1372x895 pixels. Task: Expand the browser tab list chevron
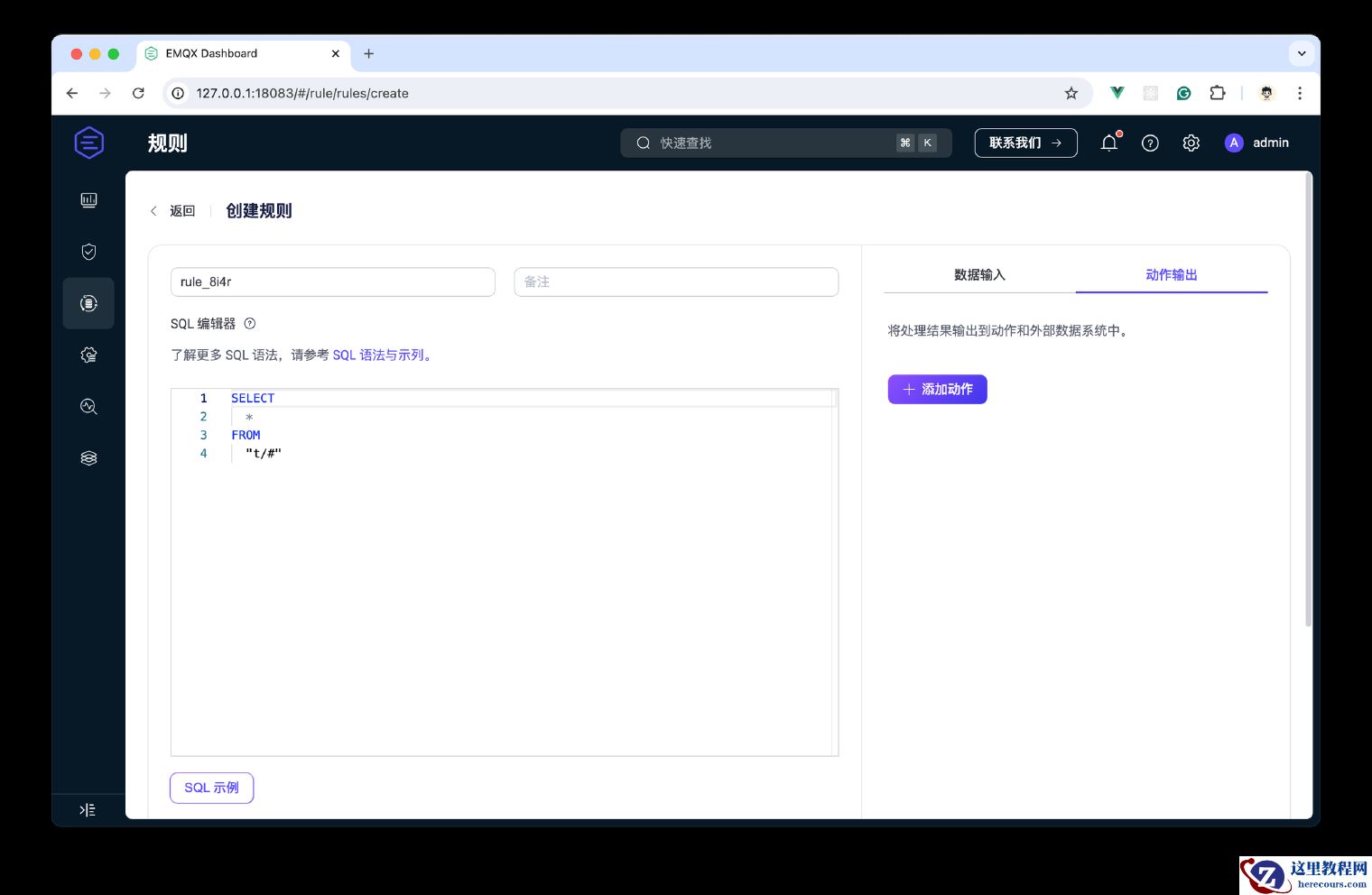pyautogui.click(x=1302, y=53)
